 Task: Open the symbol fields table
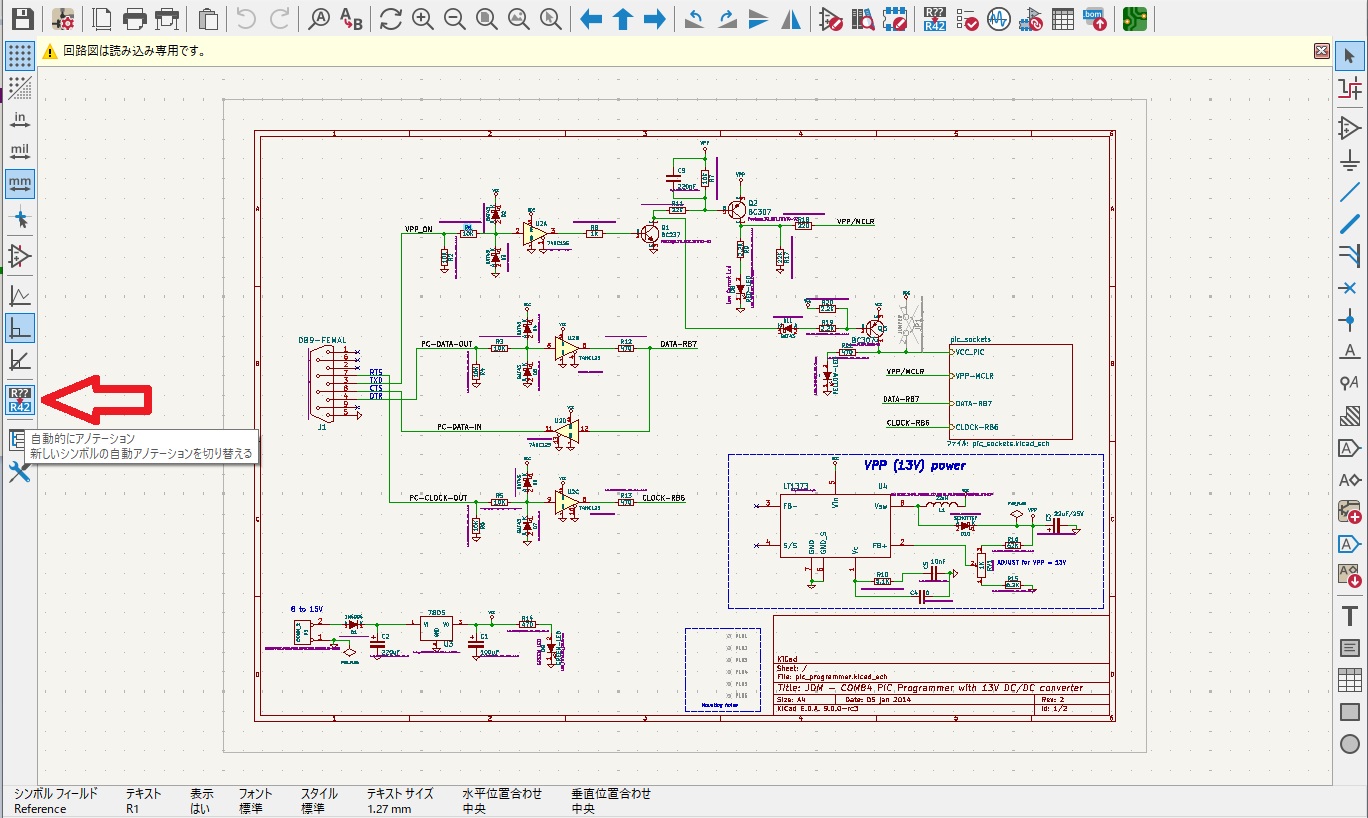coord(1062,18)
